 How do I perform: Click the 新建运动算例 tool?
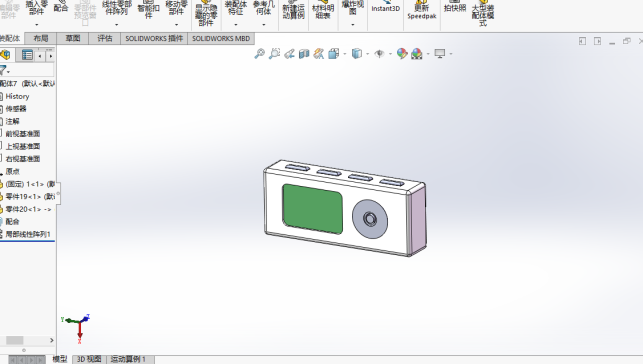point(293,11)
